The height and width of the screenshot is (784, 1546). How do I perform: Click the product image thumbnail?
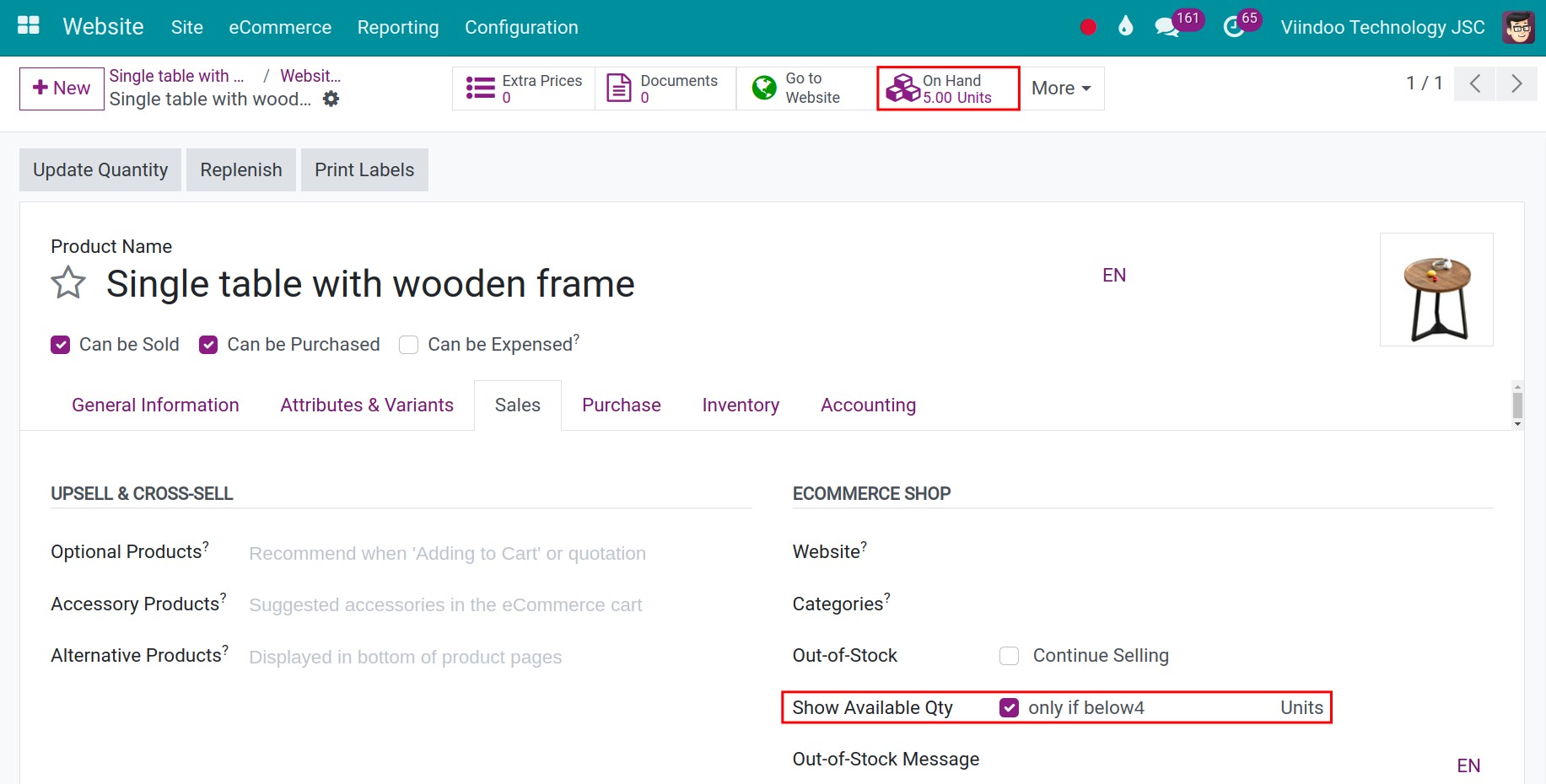[x=1436, y=289]
